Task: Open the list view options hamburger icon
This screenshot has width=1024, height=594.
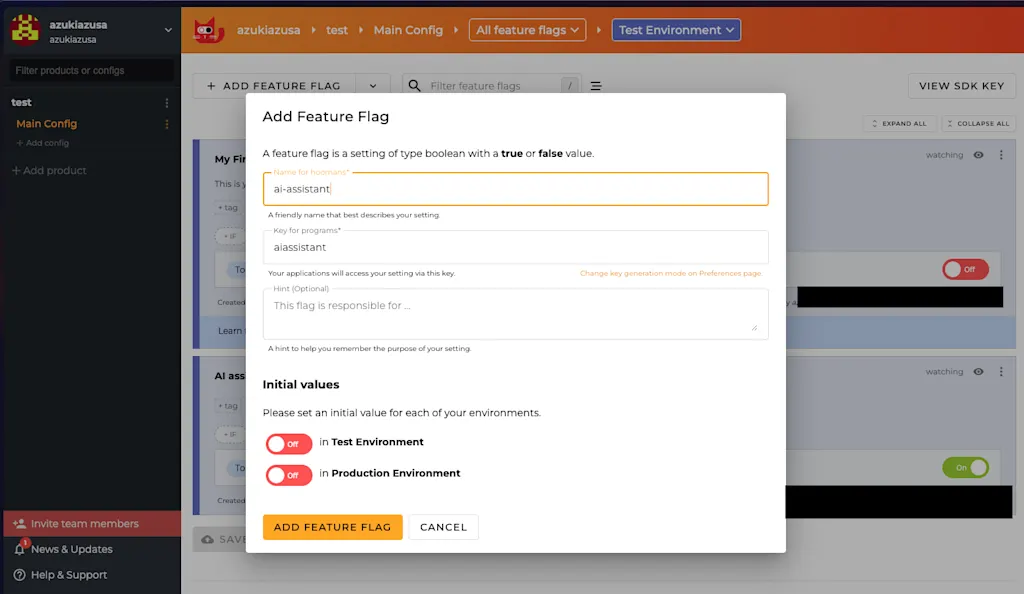Action: (596, 86)
